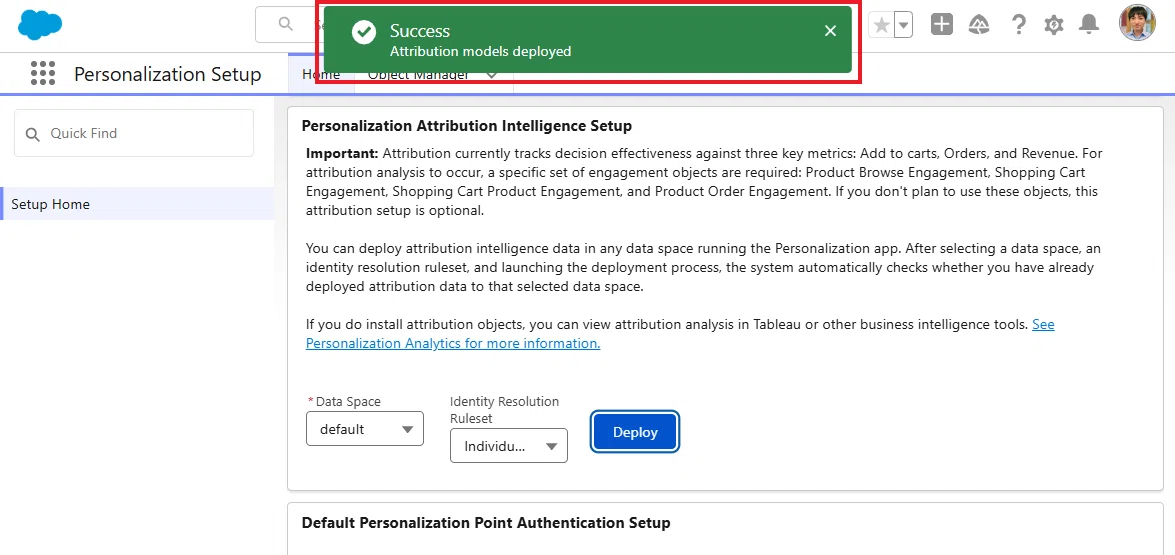Click the Deploy button
Viewport: 1175px width, 555px height.
pyautogui.click(x=635, y=432)
